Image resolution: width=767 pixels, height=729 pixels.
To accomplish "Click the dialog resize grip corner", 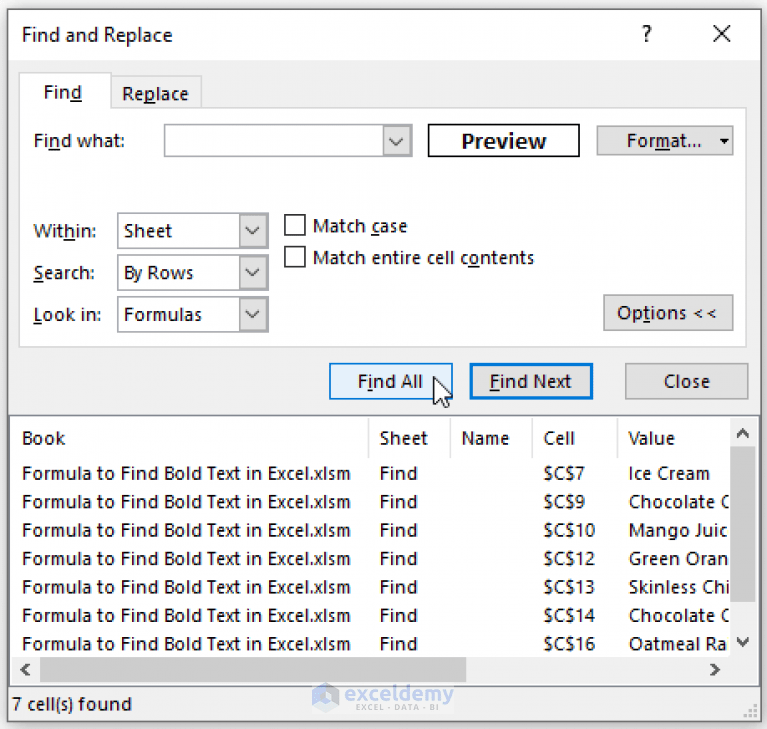I will click(750, 712).
